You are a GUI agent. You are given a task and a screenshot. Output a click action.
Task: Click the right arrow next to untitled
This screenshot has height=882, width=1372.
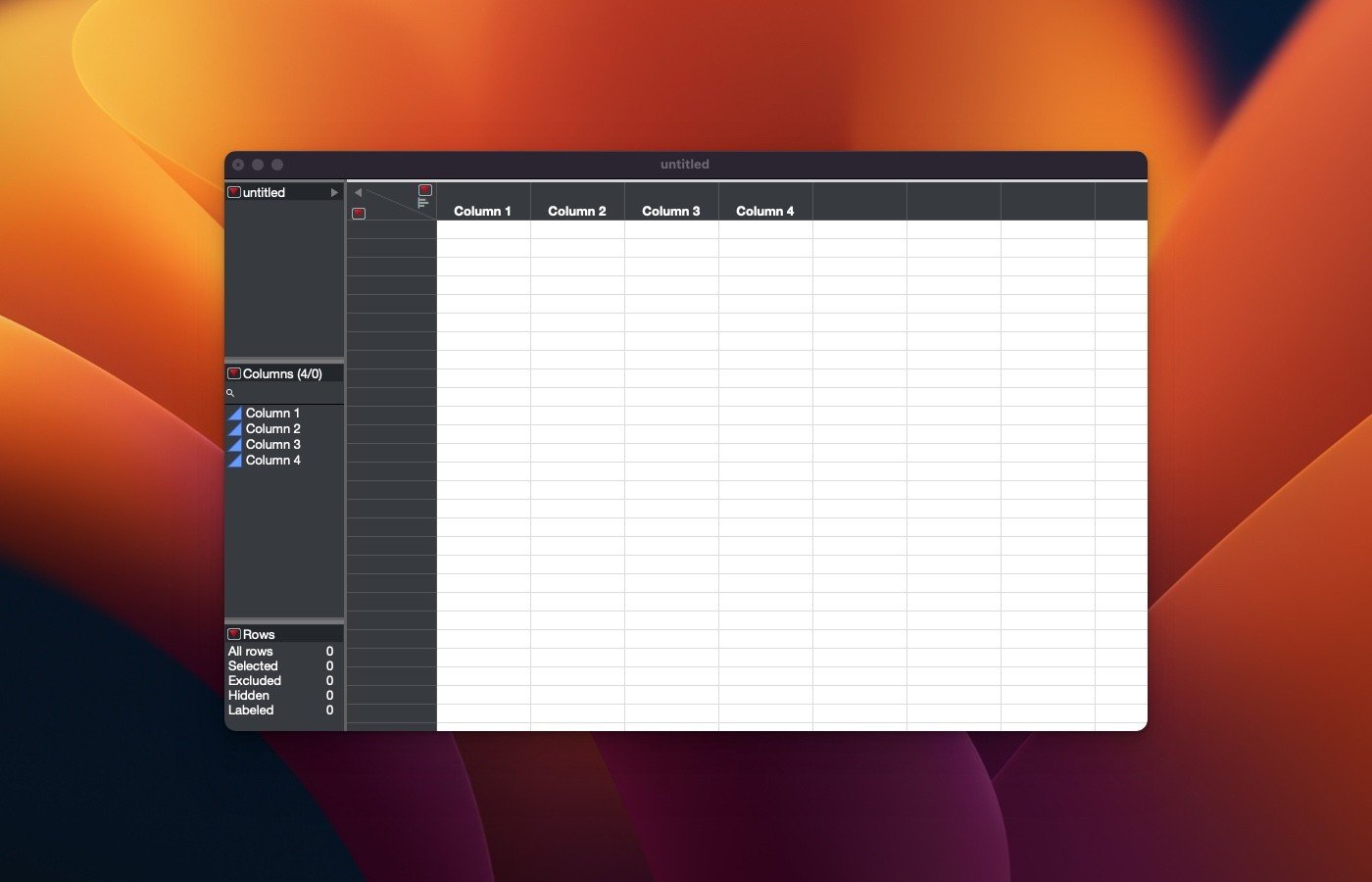pos(334,192)
